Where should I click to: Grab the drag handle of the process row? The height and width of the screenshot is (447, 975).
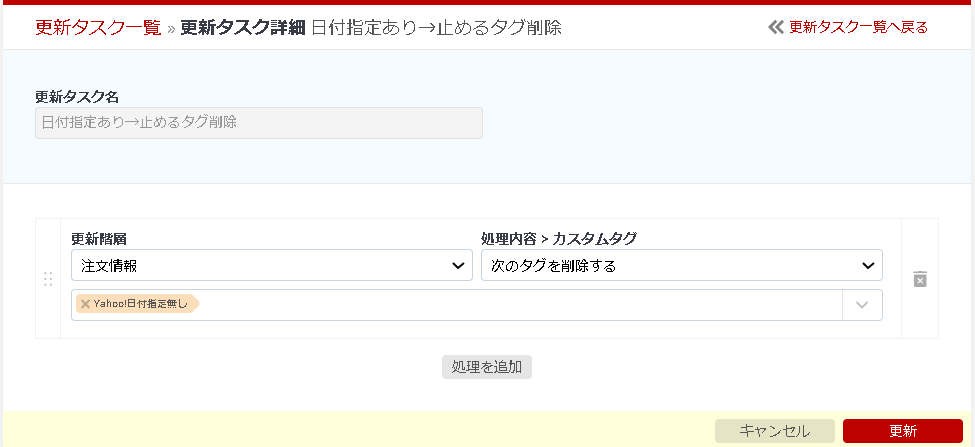(x=48, y=279)
